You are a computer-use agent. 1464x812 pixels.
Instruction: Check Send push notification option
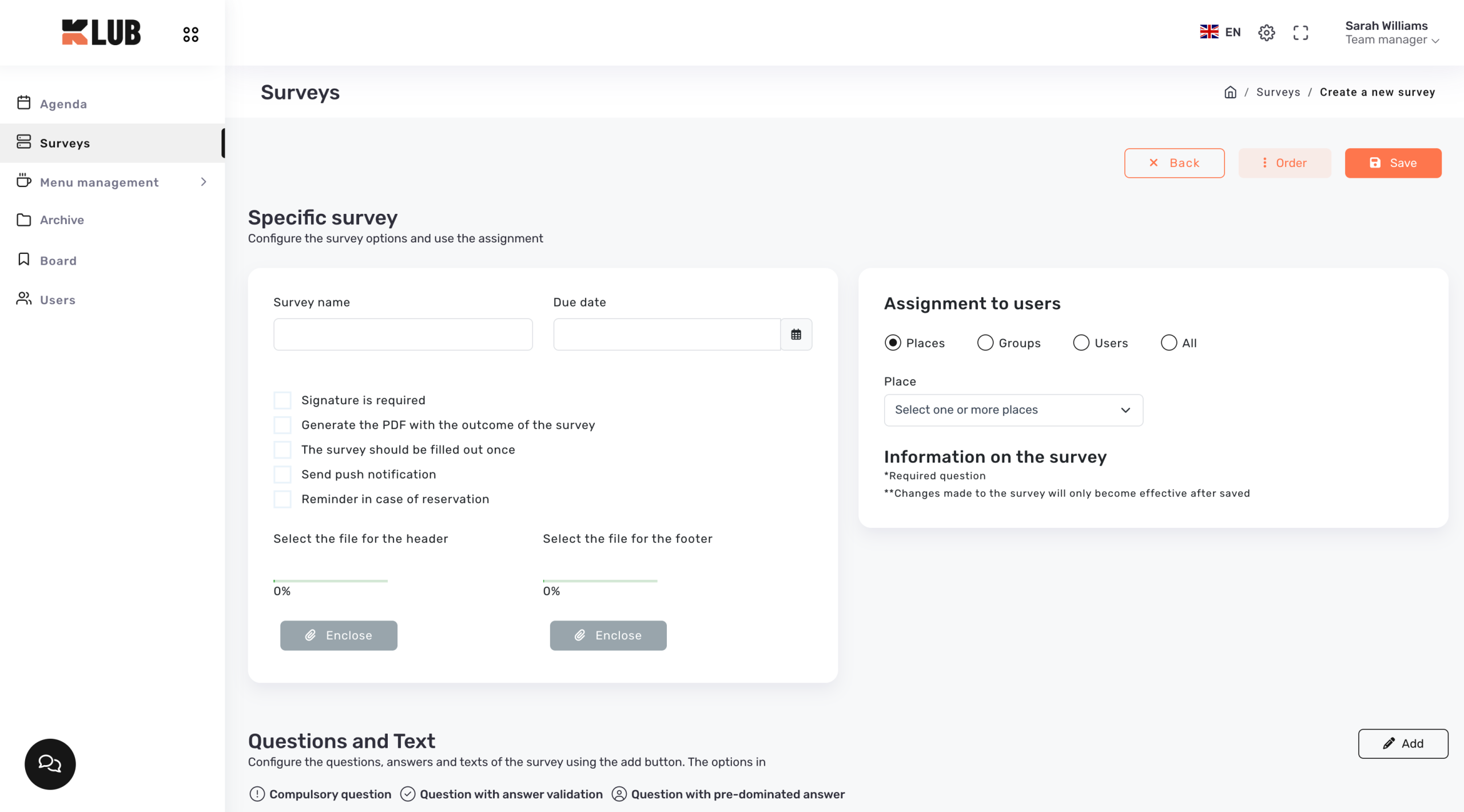pos(283,474)
